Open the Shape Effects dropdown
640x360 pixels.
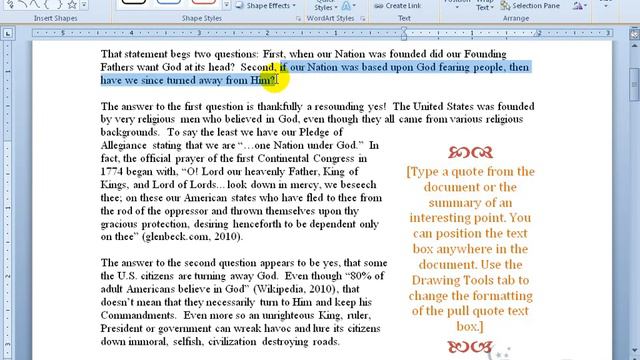tap(266, 5)
